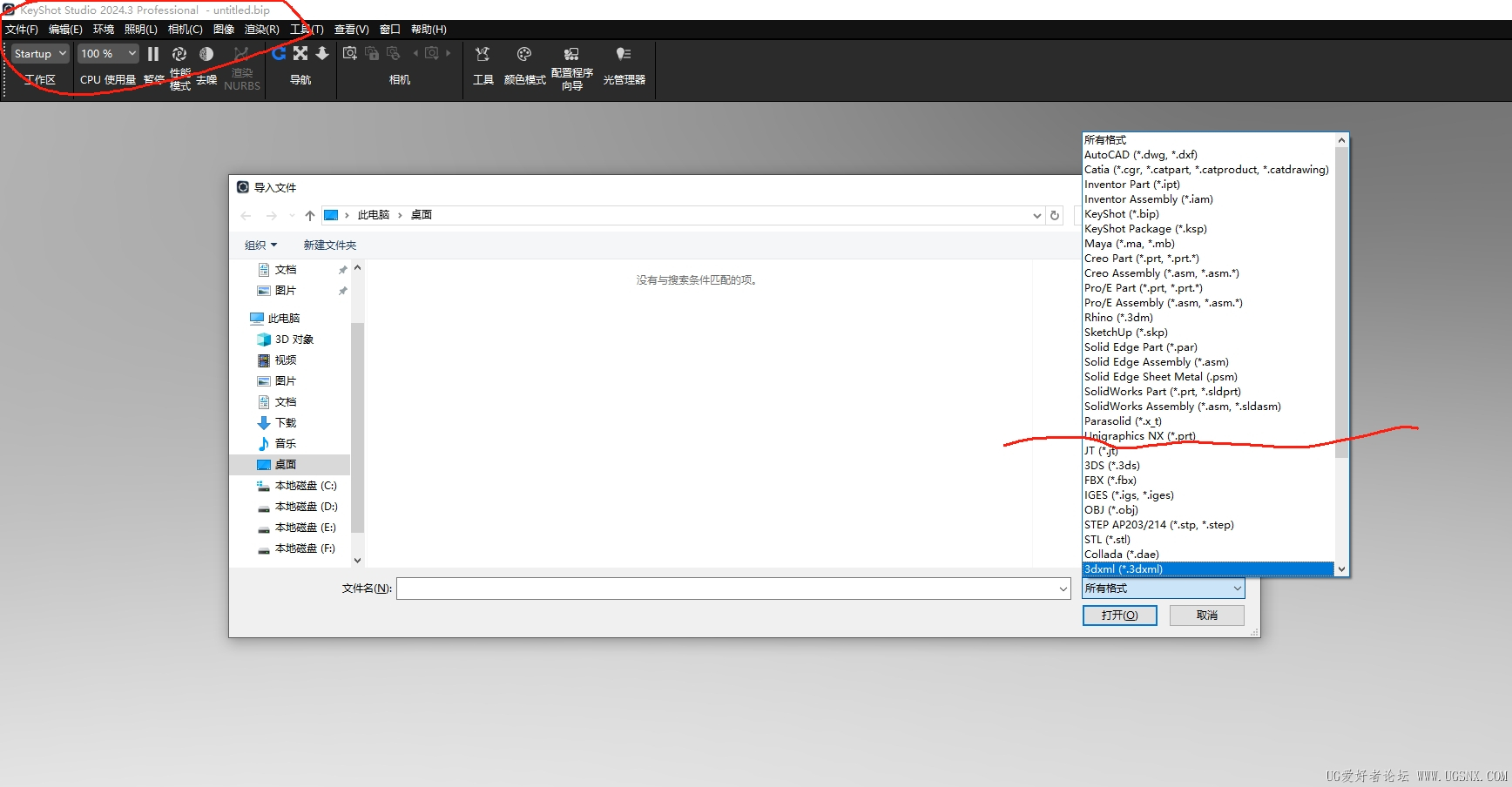Select the Pan navigation cross-arrows icon
Image resolution: width=1512 pixels, height=787 pixels.
pos(300,54)
